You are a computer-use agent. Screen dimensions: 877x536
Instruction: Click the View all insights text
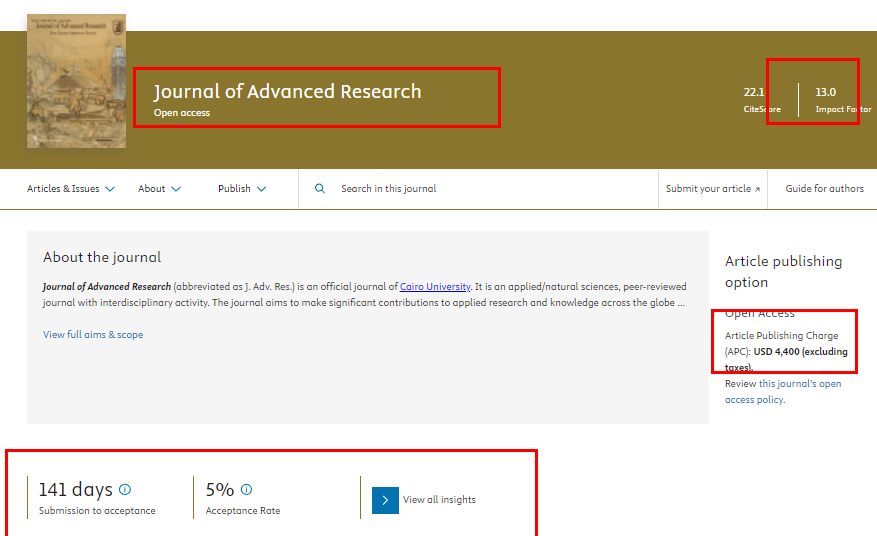click(439, 500)
